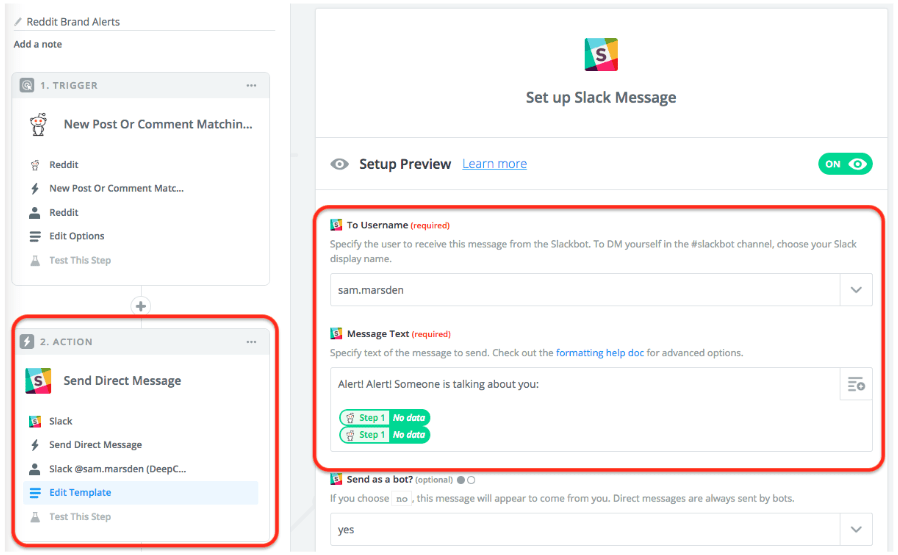Click the second Step 1 No data pill
Screen dimensions: 898x555
(x=384, y=435)
